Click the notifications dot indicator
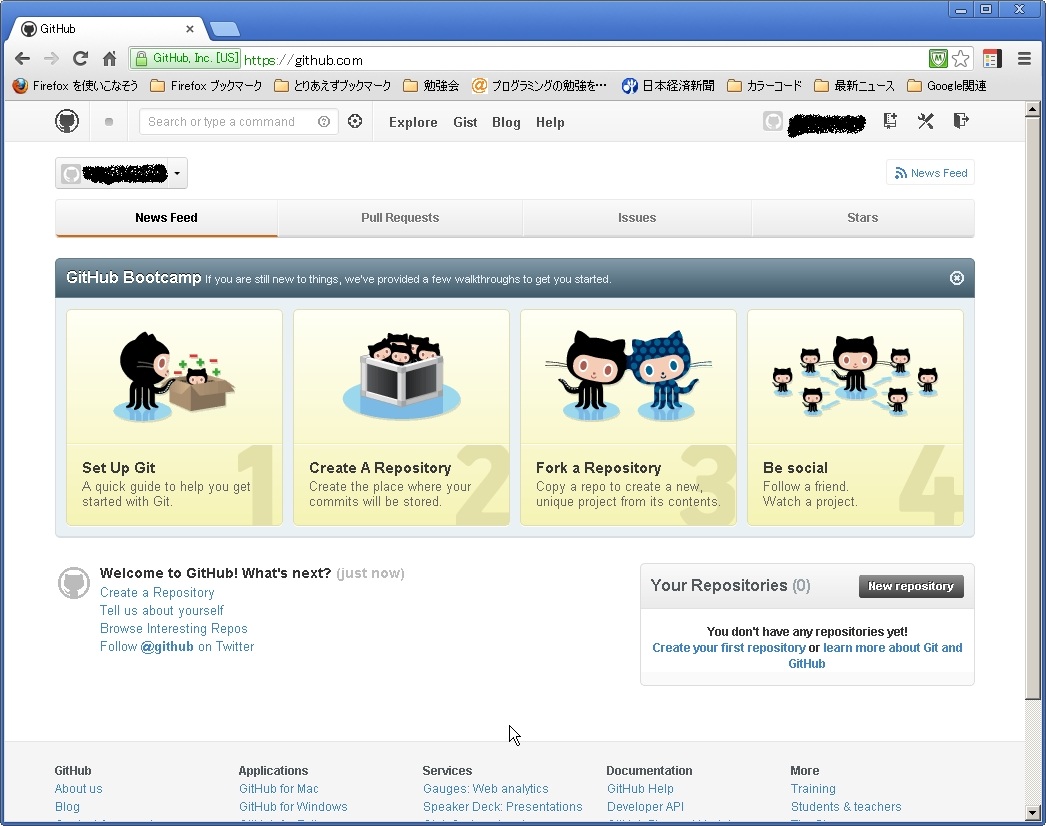1046x826 pixels. (x=109, y=121)
